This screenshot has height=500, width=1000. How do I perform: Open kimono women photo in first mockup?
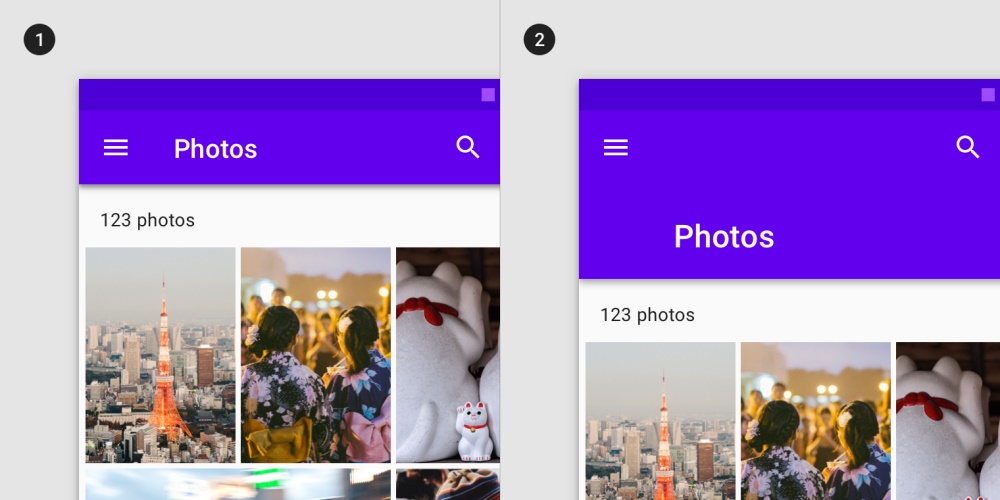[x=316, y=355]
